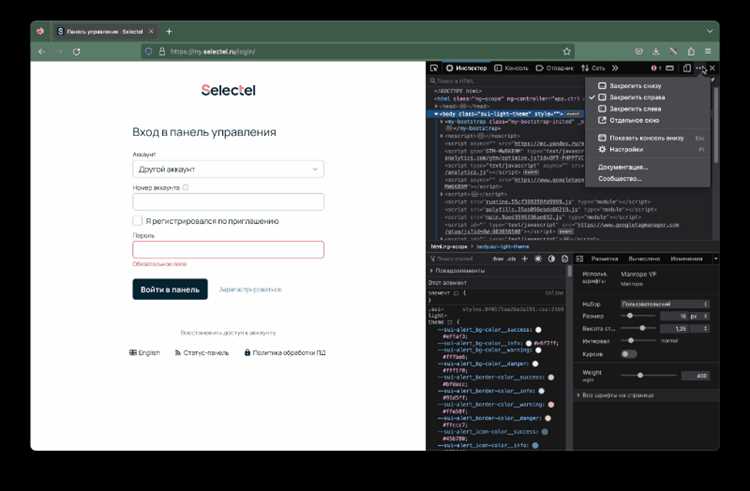Adjust the Weight slider
This screenshot has width=750, height=491.
click(x=649, y=375)
